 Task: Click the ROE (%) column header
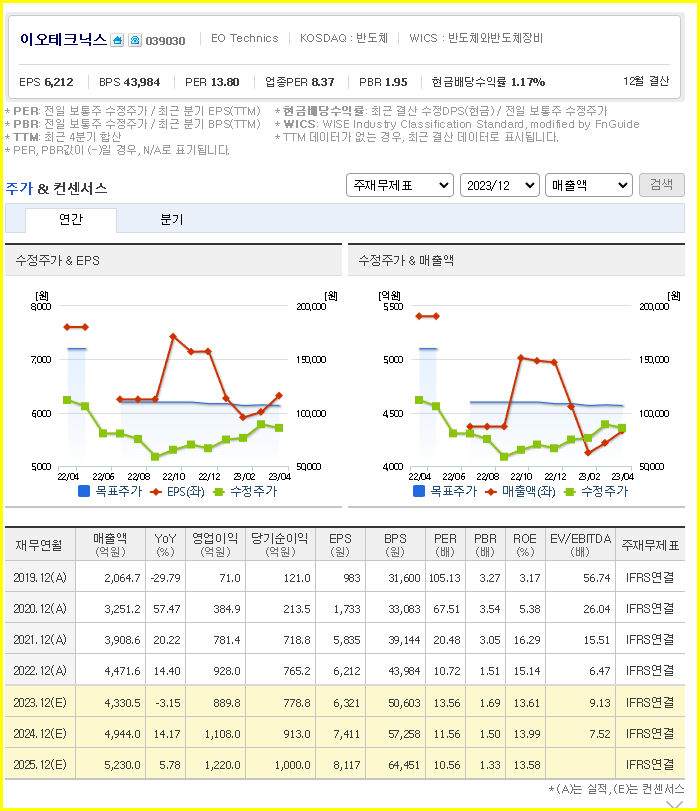(x=525, y=545)
